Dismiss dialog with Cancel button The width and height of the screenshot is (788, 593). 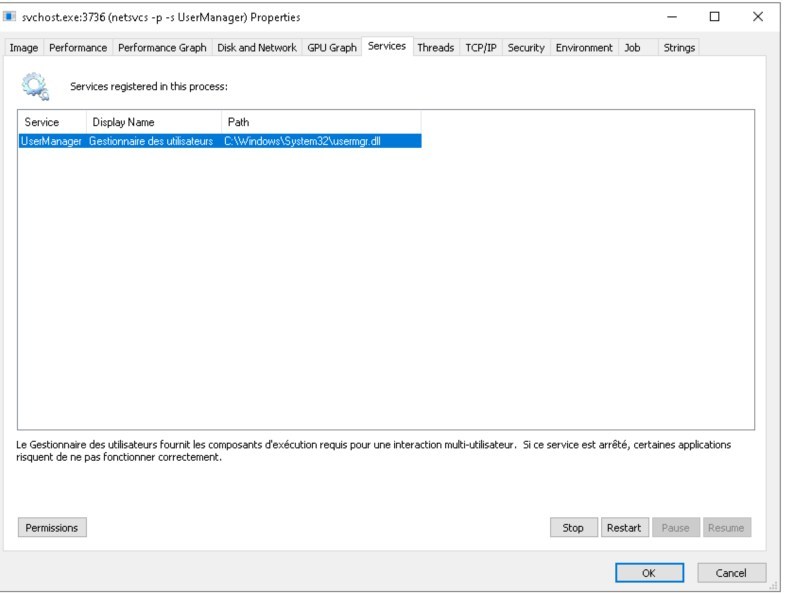coord(731,573)
